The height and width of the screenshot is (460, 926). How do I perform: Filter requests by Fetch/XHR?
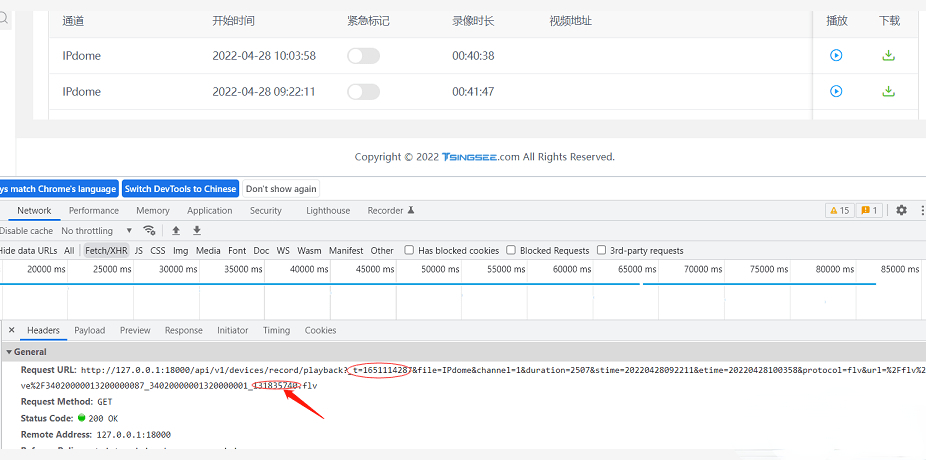[x=106, y=251]
